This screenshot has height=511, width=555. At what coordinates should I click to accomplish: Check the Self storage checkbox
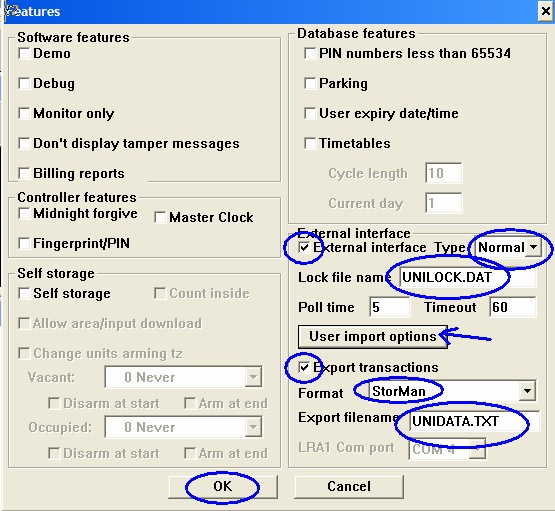24,293
